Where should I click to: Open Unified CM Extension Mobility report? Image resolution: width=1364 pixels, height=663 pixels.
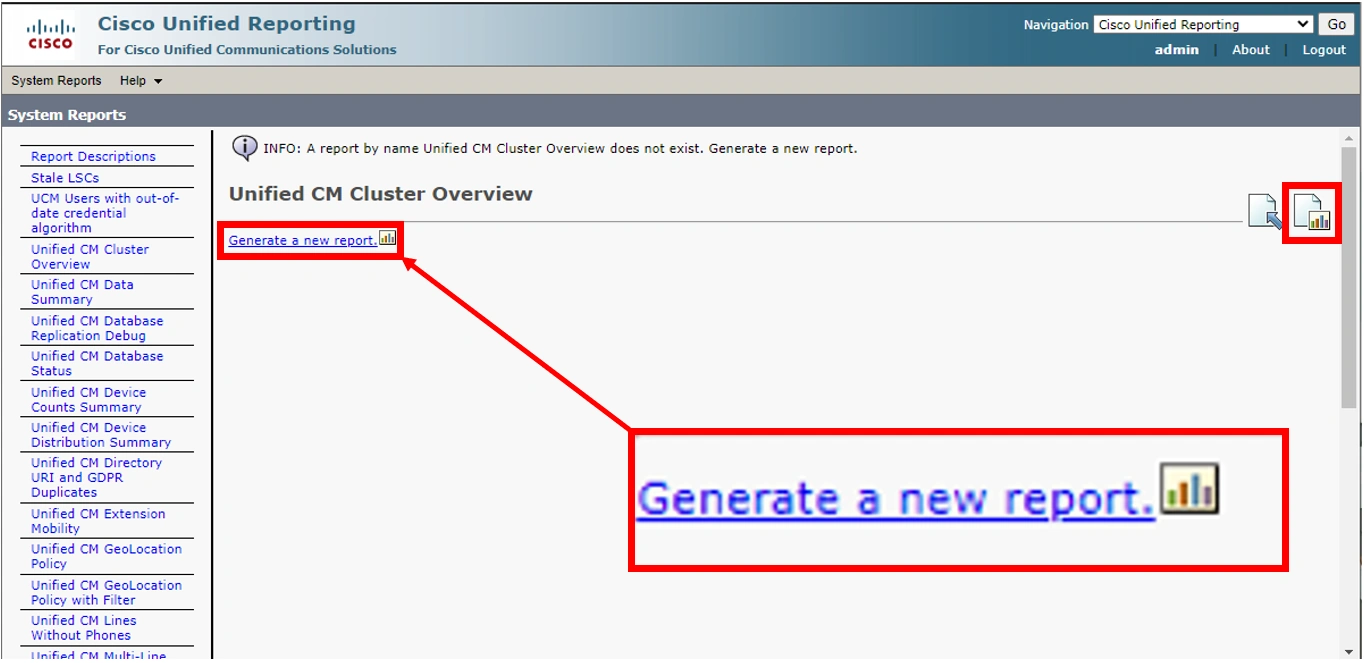[98, 521]
